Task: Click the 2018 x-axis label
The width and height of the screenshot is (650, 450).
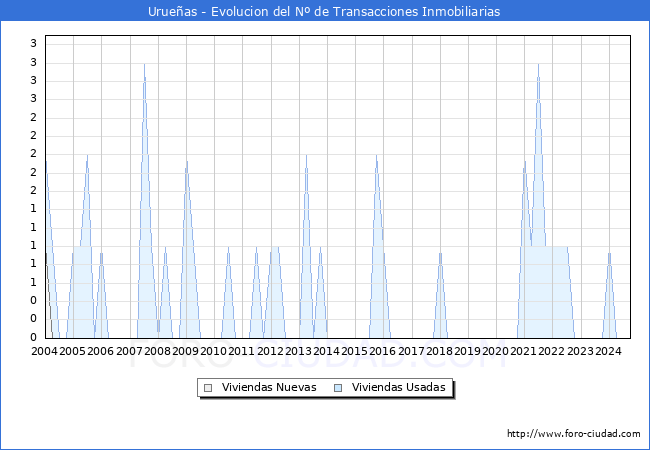Action: (x=439, y=351)
